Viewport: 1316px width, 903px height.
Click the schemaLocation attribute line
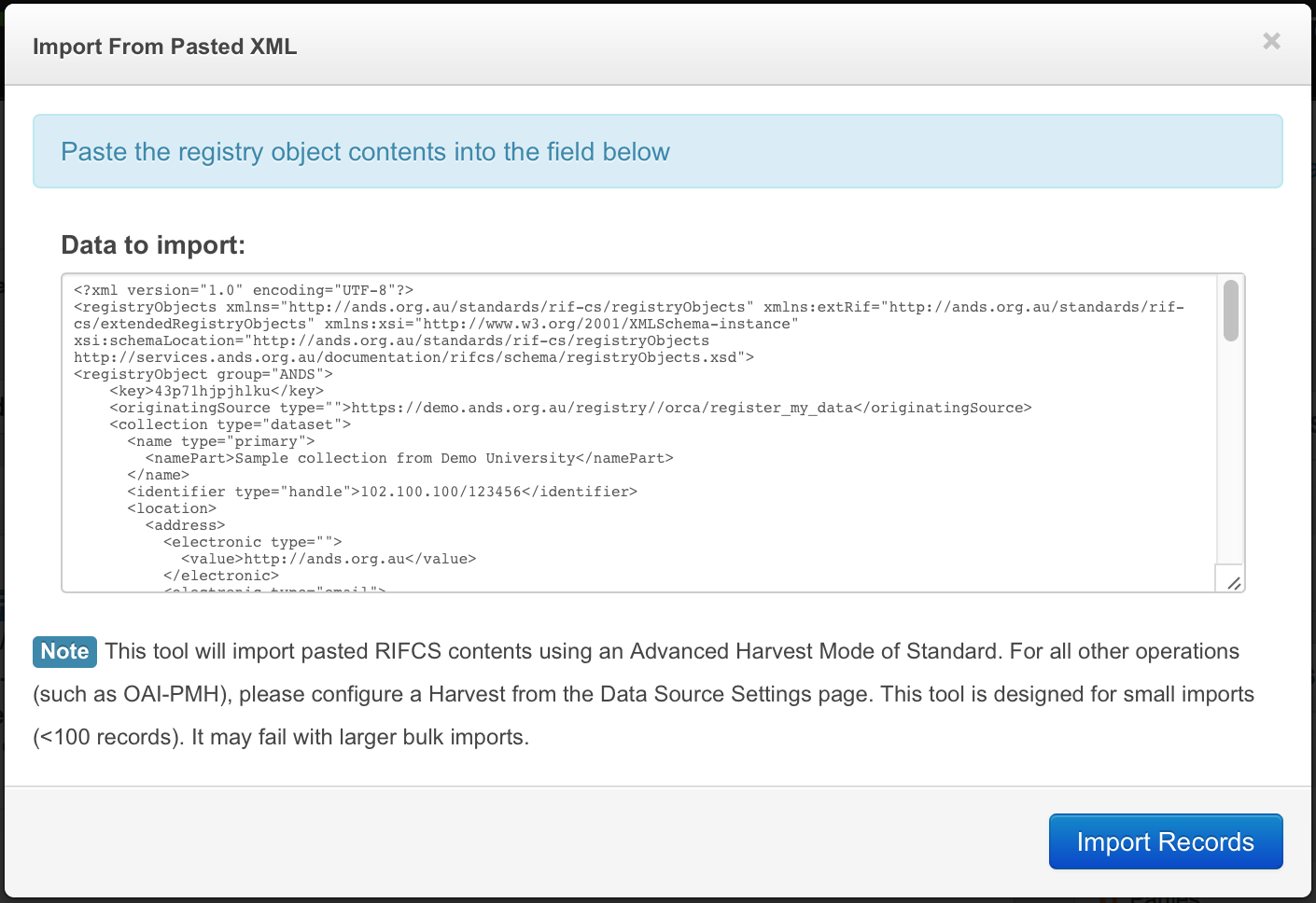click(x=392, y=340)
